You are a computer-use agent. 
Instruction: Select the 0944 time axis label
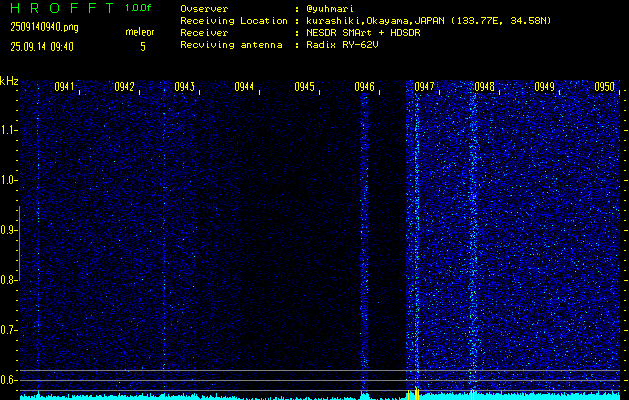[x=244, y=87]
